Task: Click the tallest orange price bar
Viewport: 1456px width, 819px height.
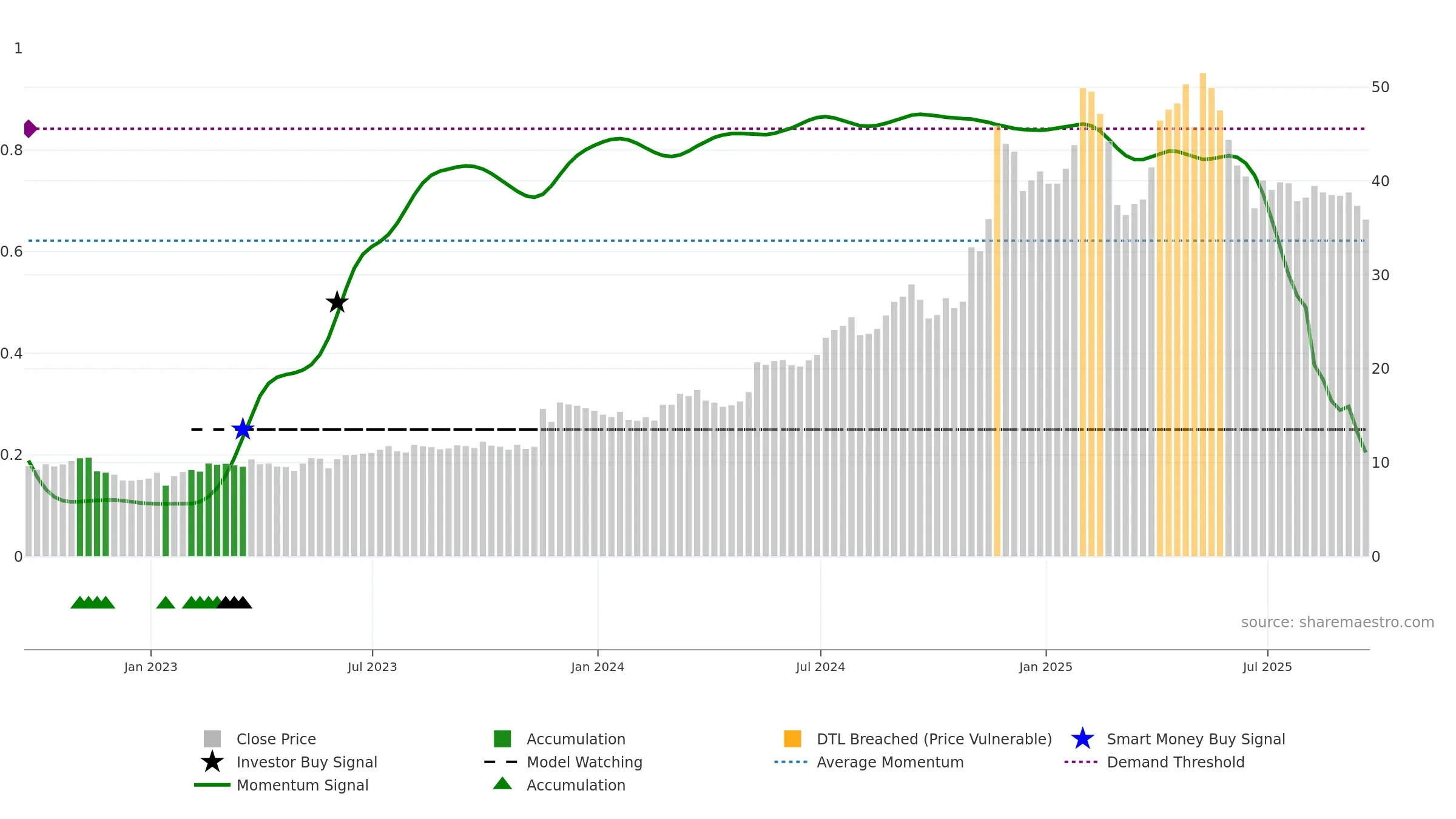Action: click(x=1202, y=303)
